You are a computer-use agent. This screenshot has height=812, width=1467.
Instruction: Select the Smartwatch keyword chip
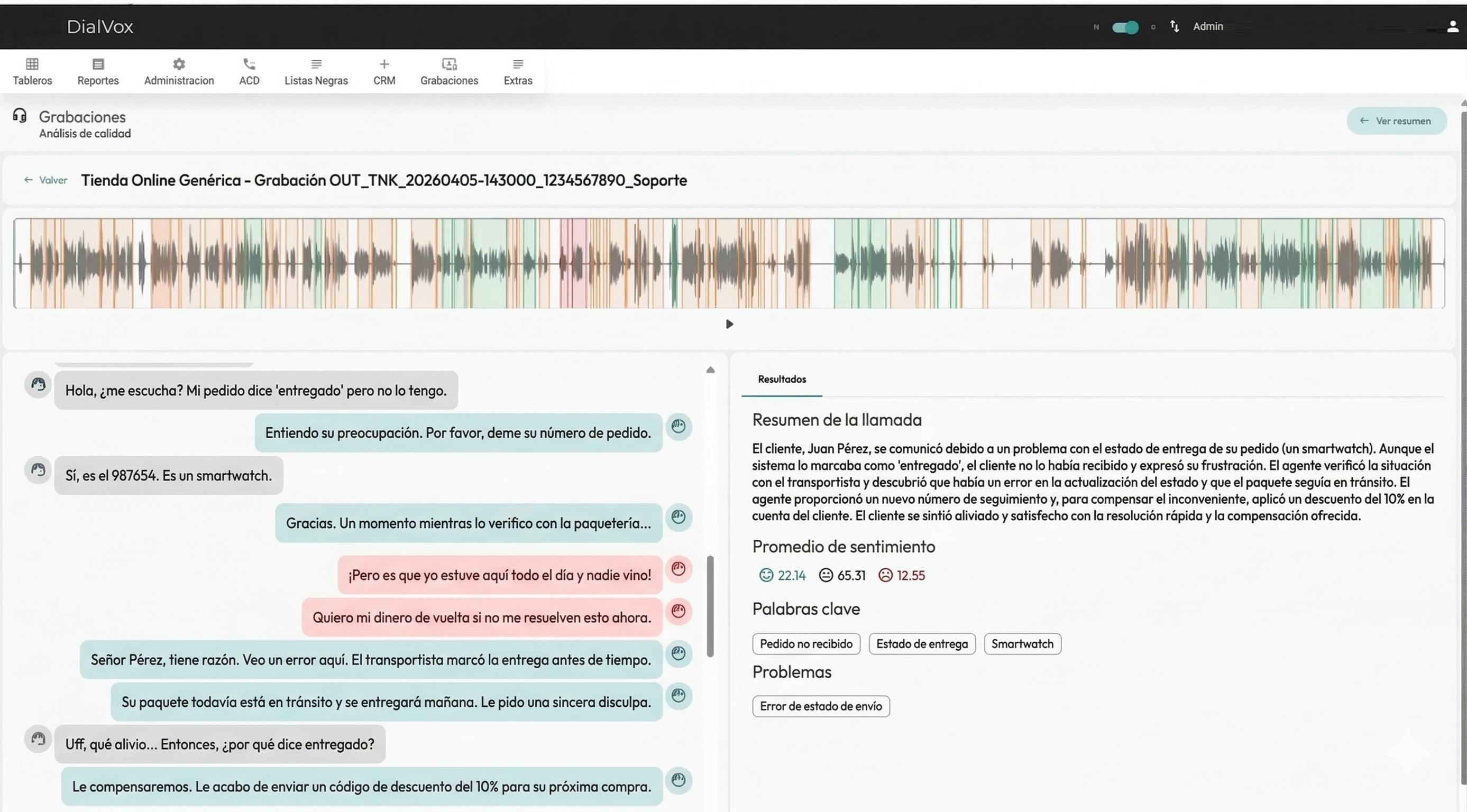[1022, 643]
